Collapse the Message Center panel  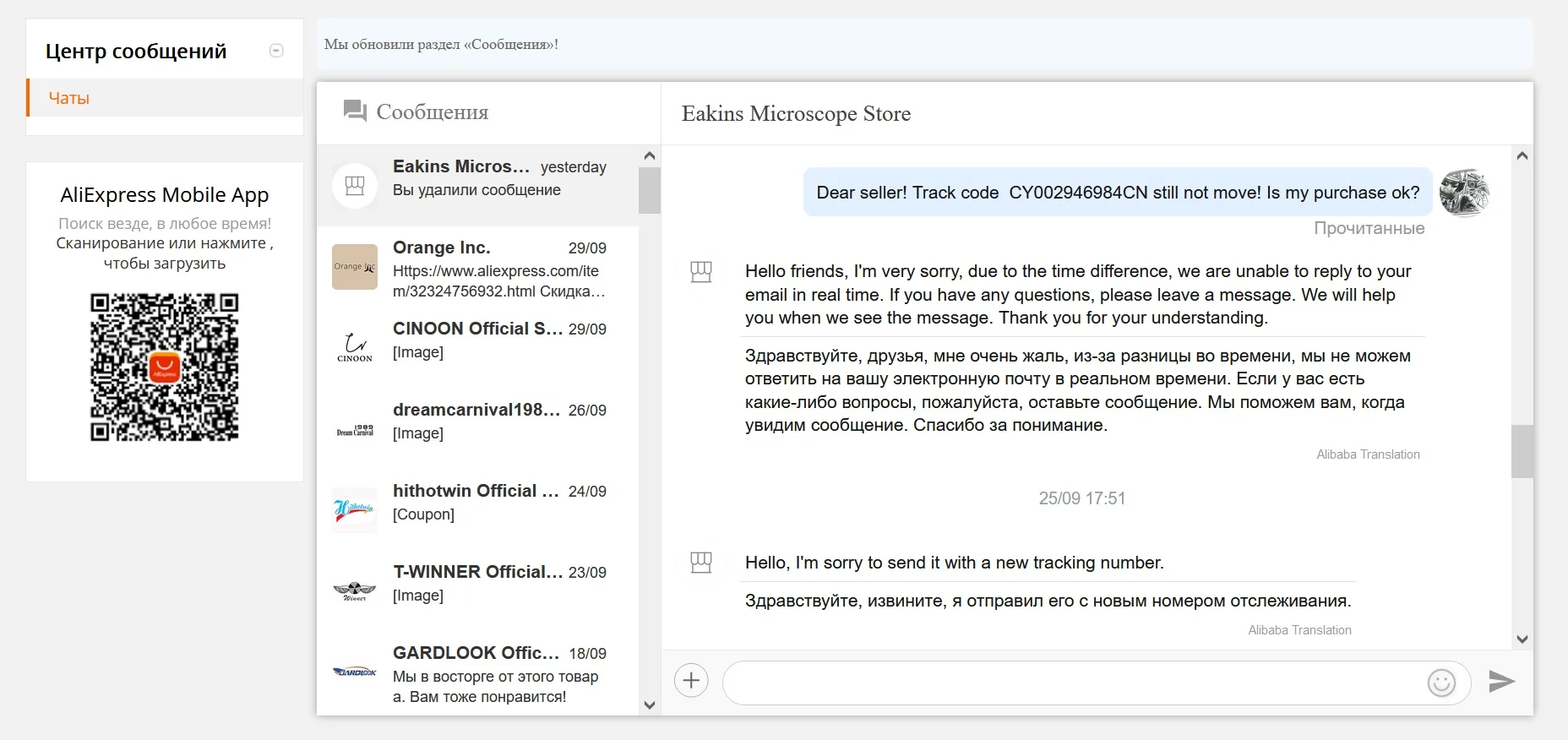276,51
